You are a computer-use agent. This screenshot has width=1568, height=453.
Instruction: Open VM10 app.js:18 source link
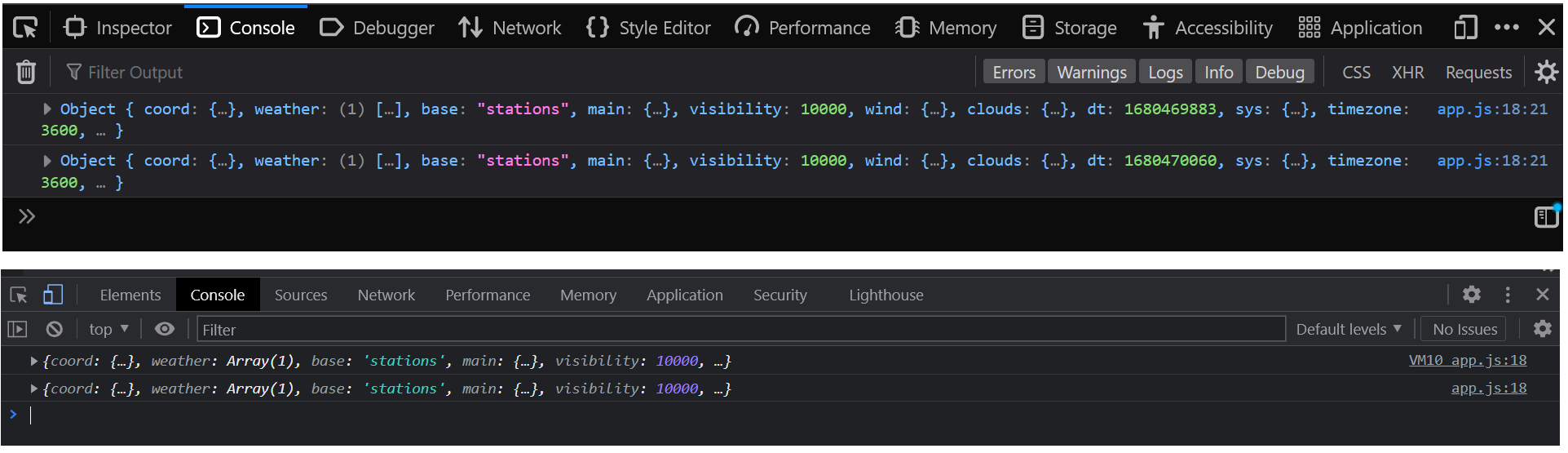coord(1468,360)
